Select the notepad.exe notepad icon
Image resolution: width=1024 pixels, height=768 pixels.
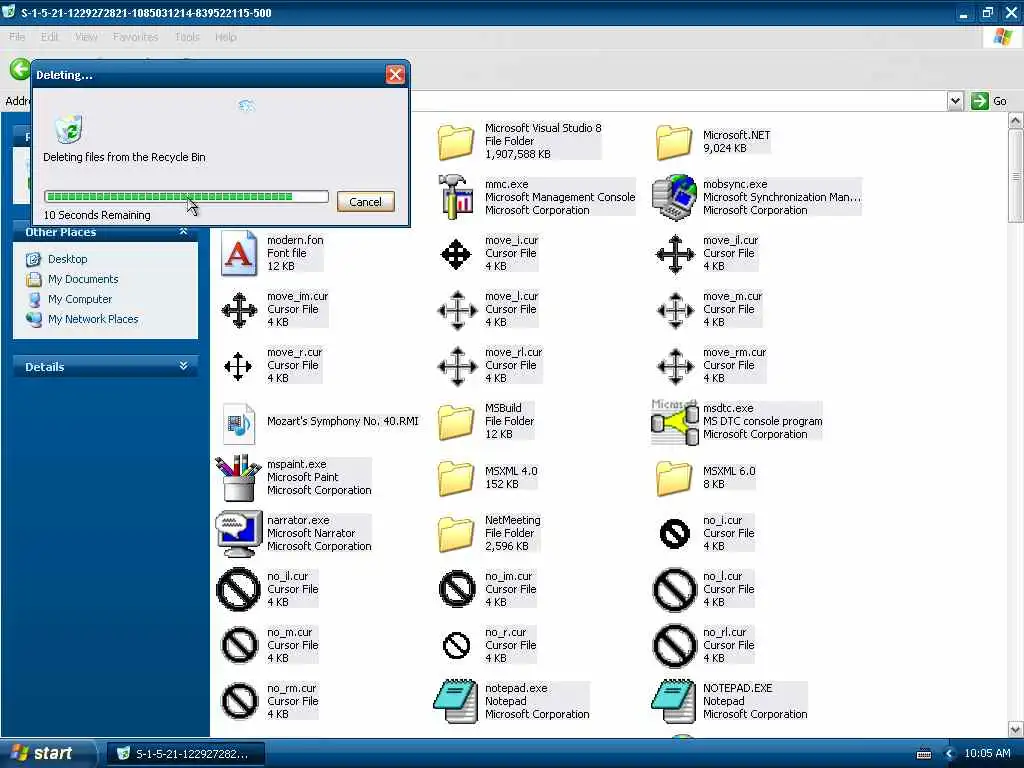coord(456,701)
